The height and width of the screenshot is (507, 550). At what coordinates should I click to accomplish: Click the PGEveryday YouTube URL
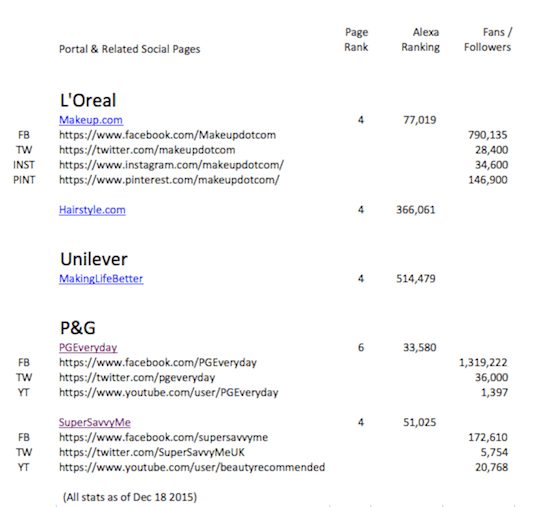click(168, 392)
